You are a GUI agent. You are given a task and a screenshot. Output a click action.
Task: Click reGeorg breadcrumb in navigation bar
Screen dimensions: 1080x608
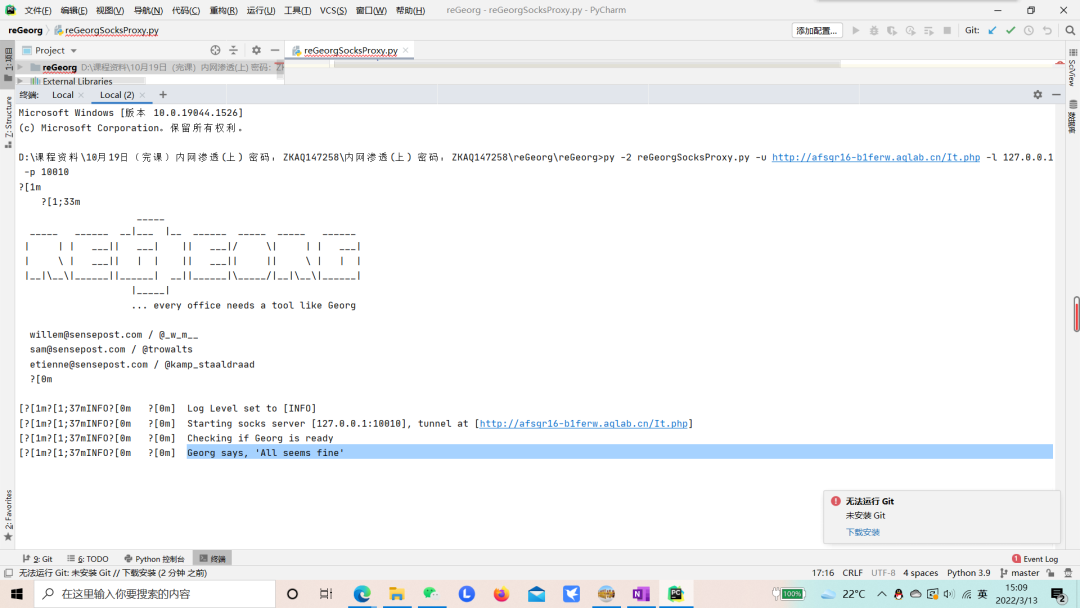(x=25, y=30)
